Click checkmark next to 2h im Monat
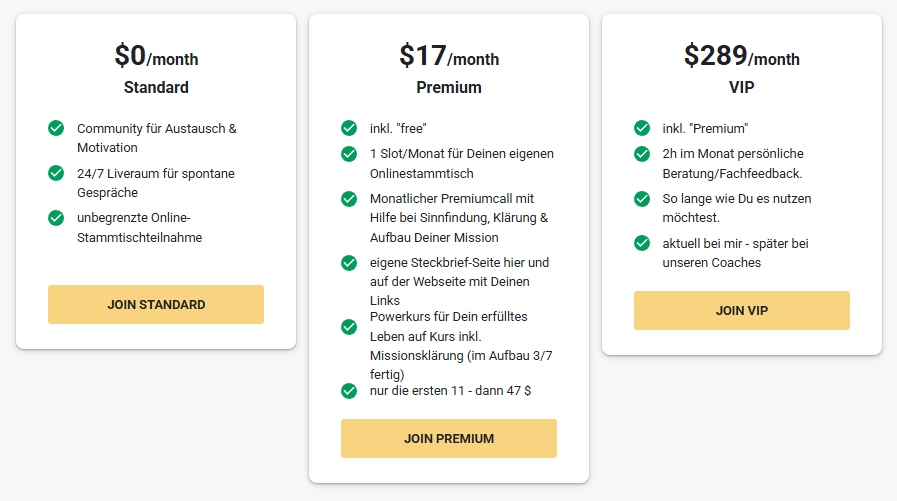Image resolution: width=897 pixels, height=501 pixels. (642, 154)
